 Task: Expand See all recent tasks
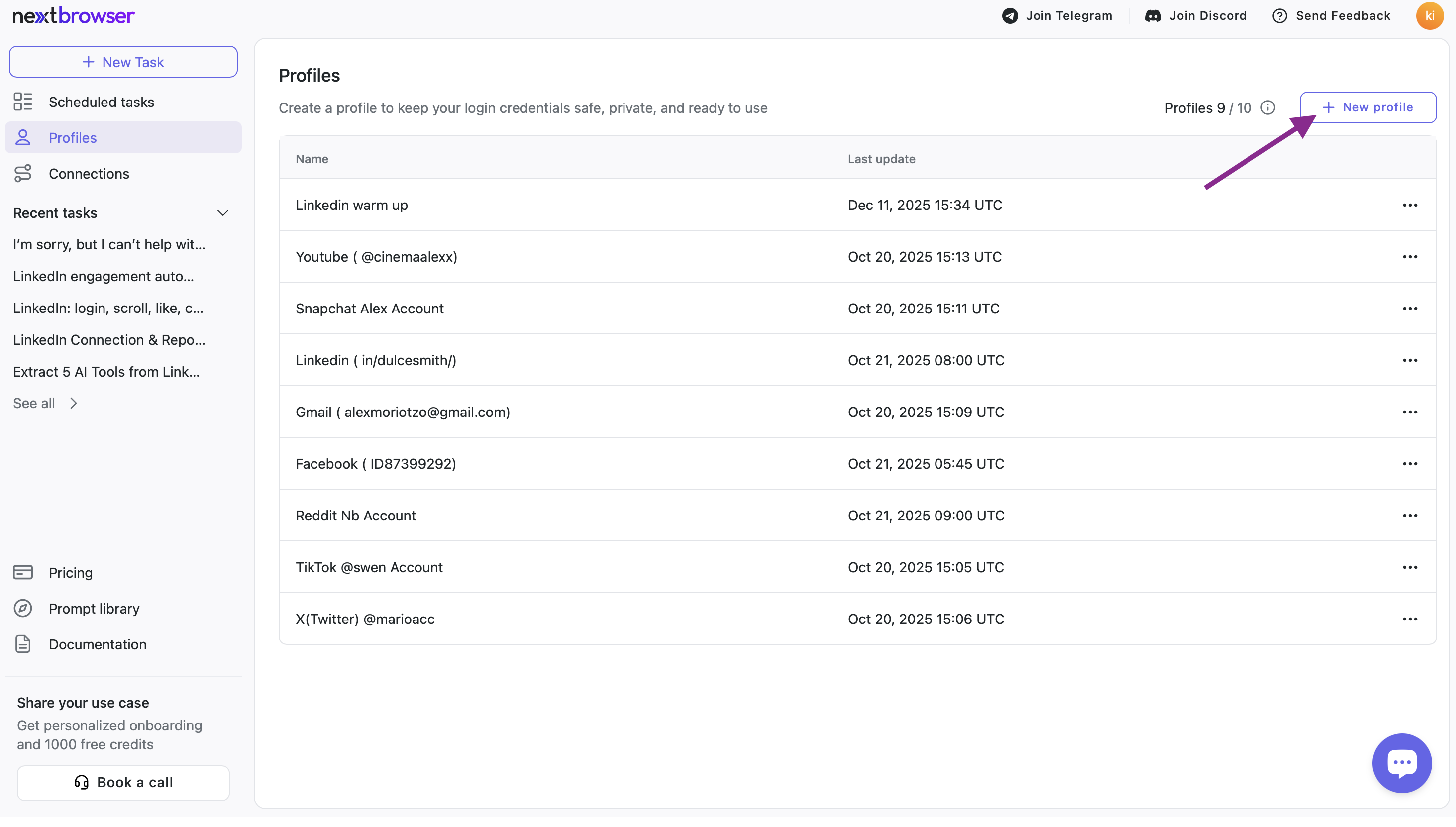click(x=45, y=403)
